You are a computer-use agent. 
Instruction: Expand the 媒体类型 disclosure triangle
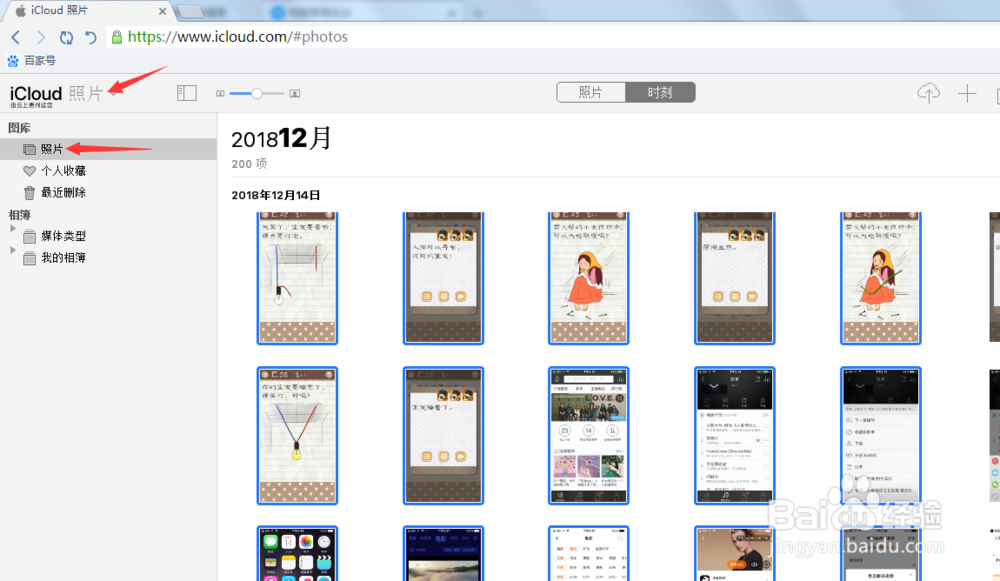pyautogui.click(x=13, y=228)
